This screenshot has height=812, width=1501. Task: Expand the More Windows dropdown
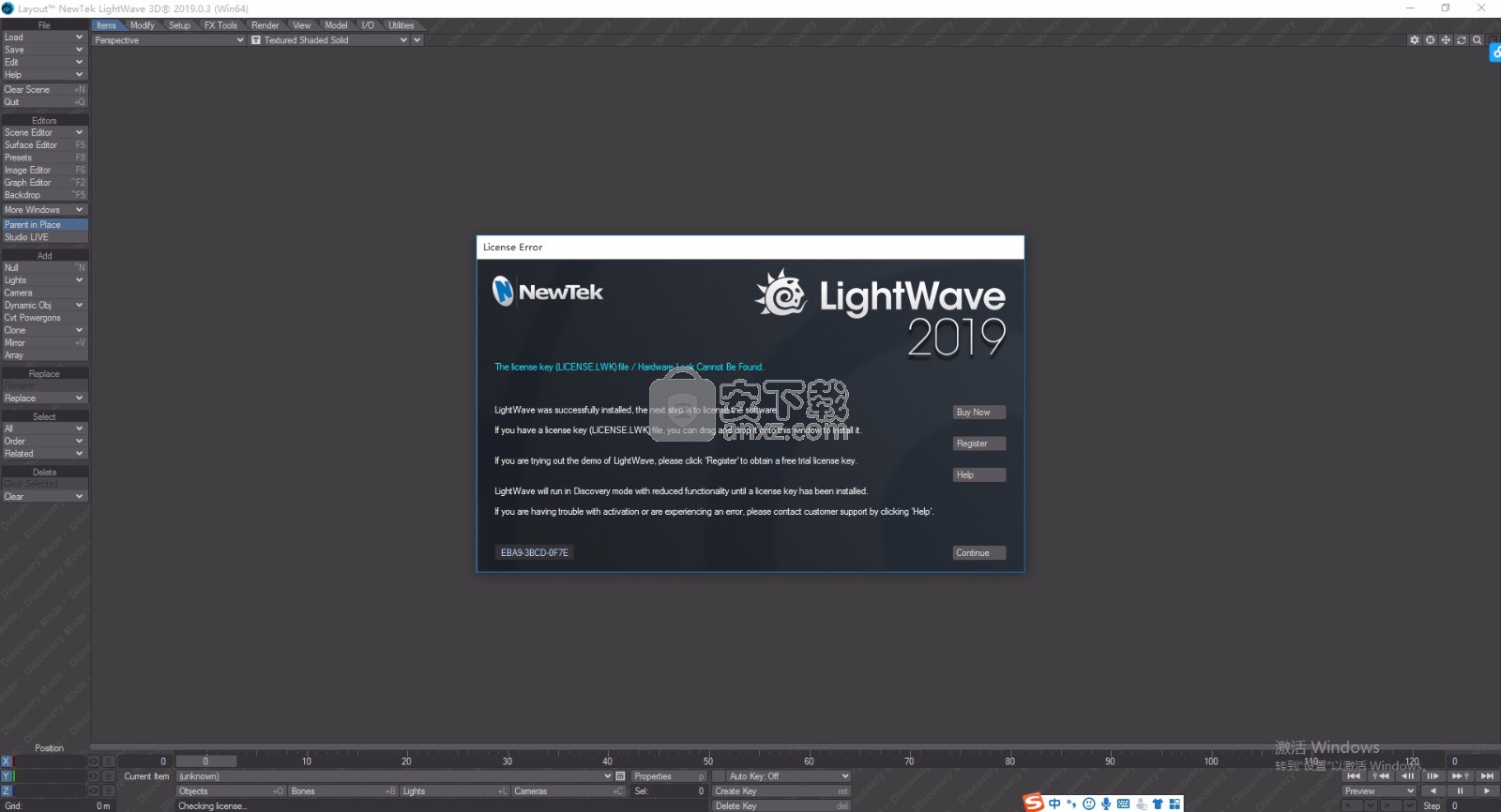point(44,210)
